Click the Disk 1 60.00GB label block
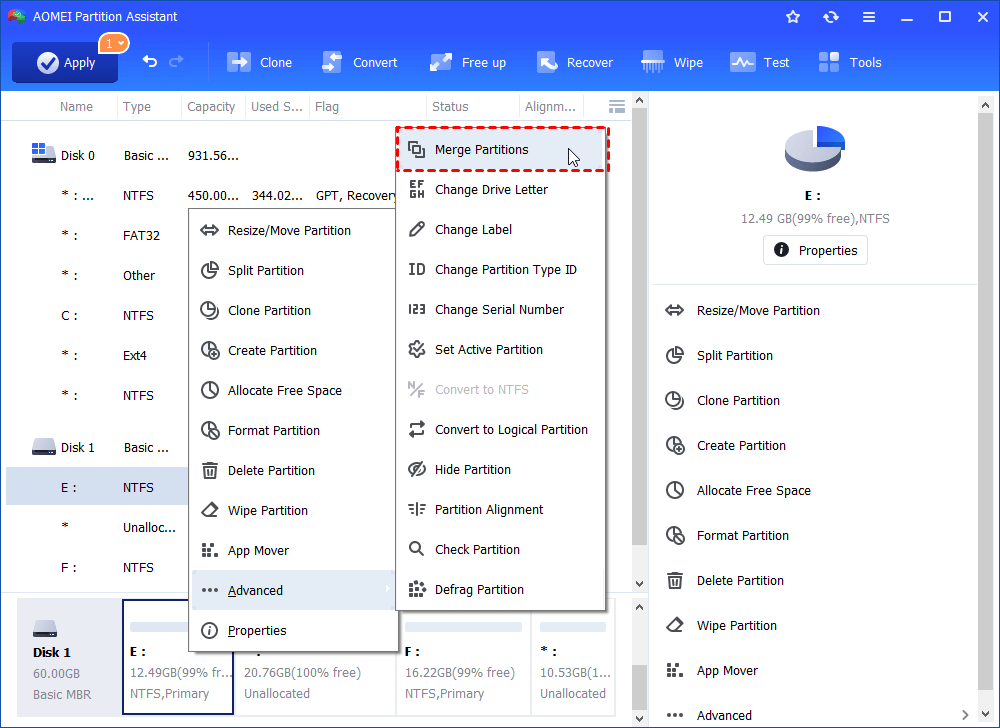This screenshot has height=728, width=1000. (68, 658)
